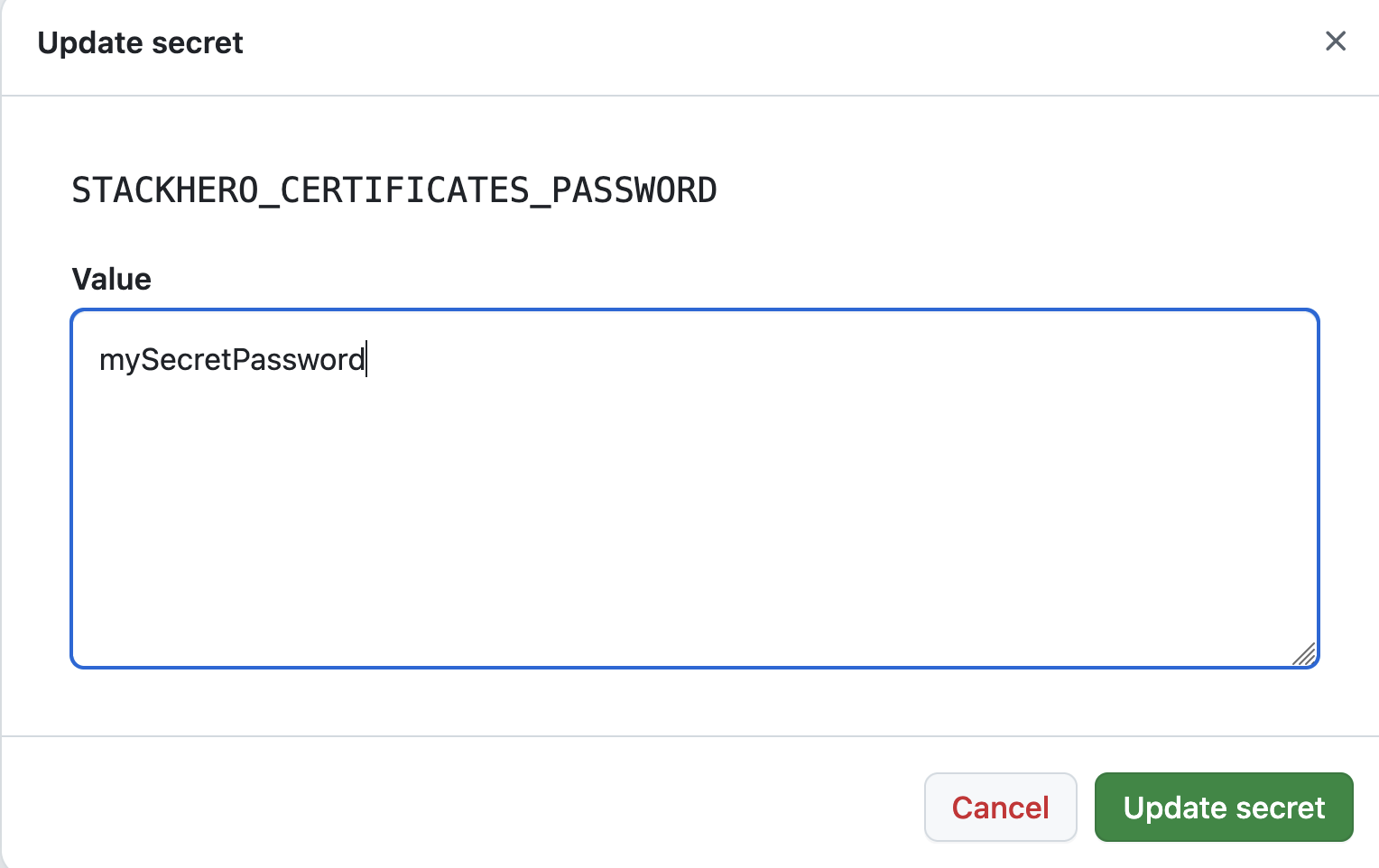The image size is (1379, 868).
Task: Click the empty area inside the Value box
Action: tap(695, 523)
